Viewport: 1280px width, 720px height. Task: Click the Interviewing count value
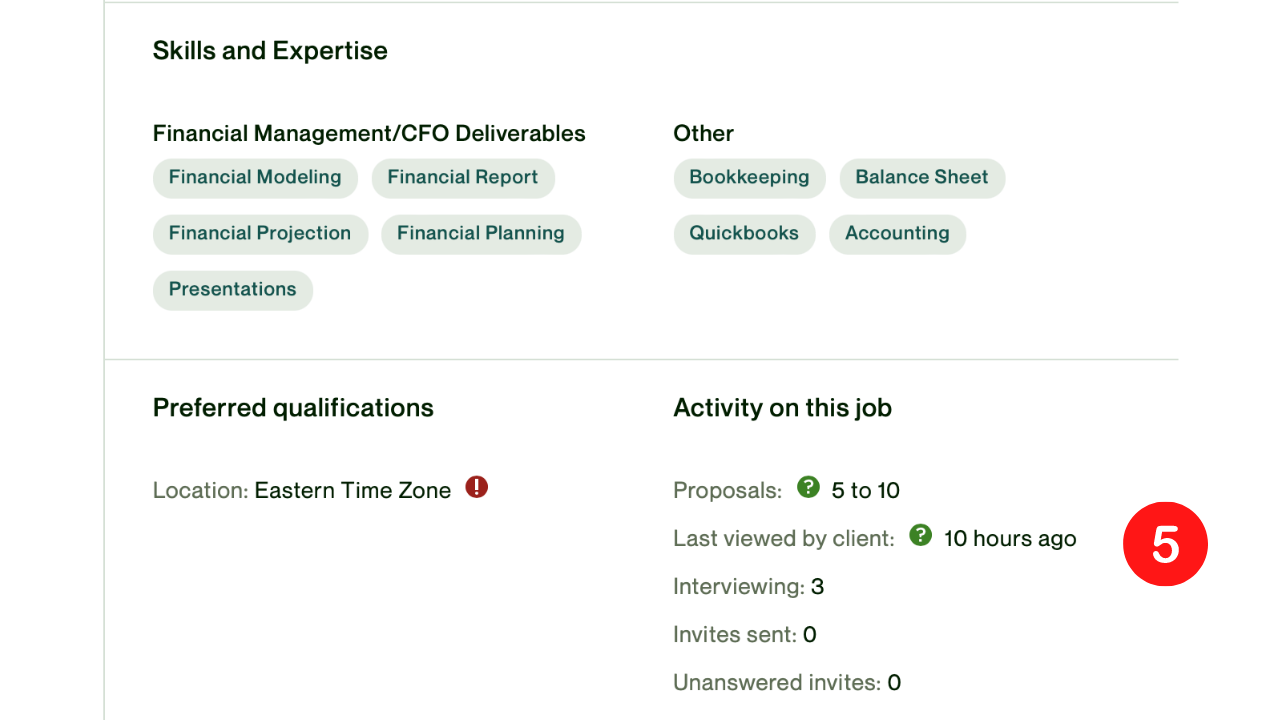[817, 587]
